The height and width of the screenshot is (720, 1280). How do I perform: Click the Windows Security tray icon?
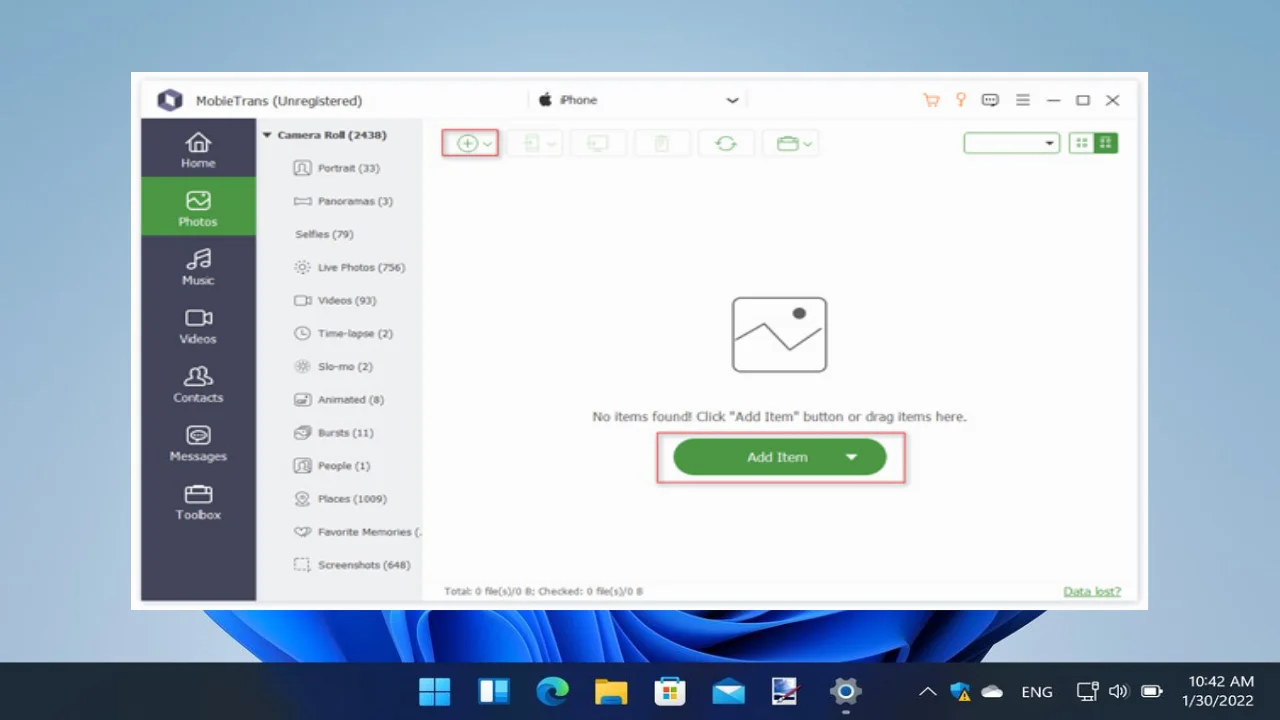961,691
